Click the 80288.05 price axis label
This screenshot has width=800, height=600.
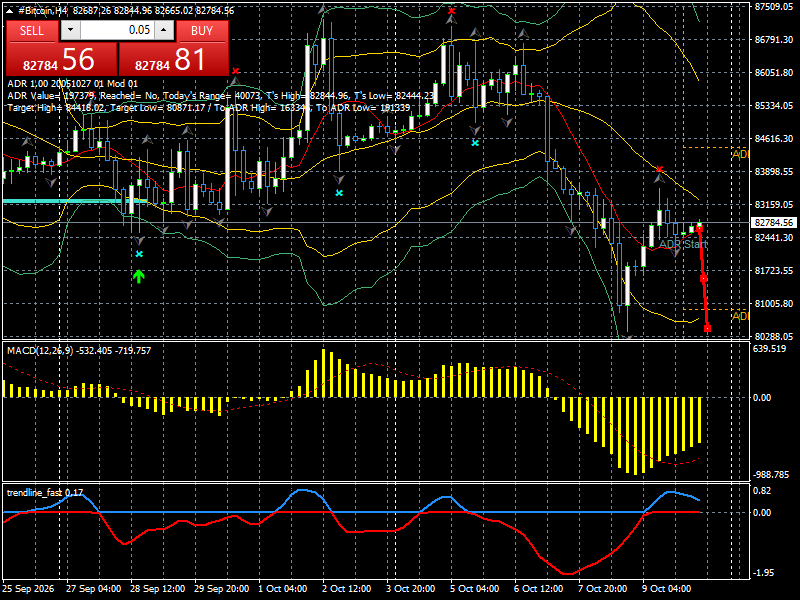tap(774, 336)
